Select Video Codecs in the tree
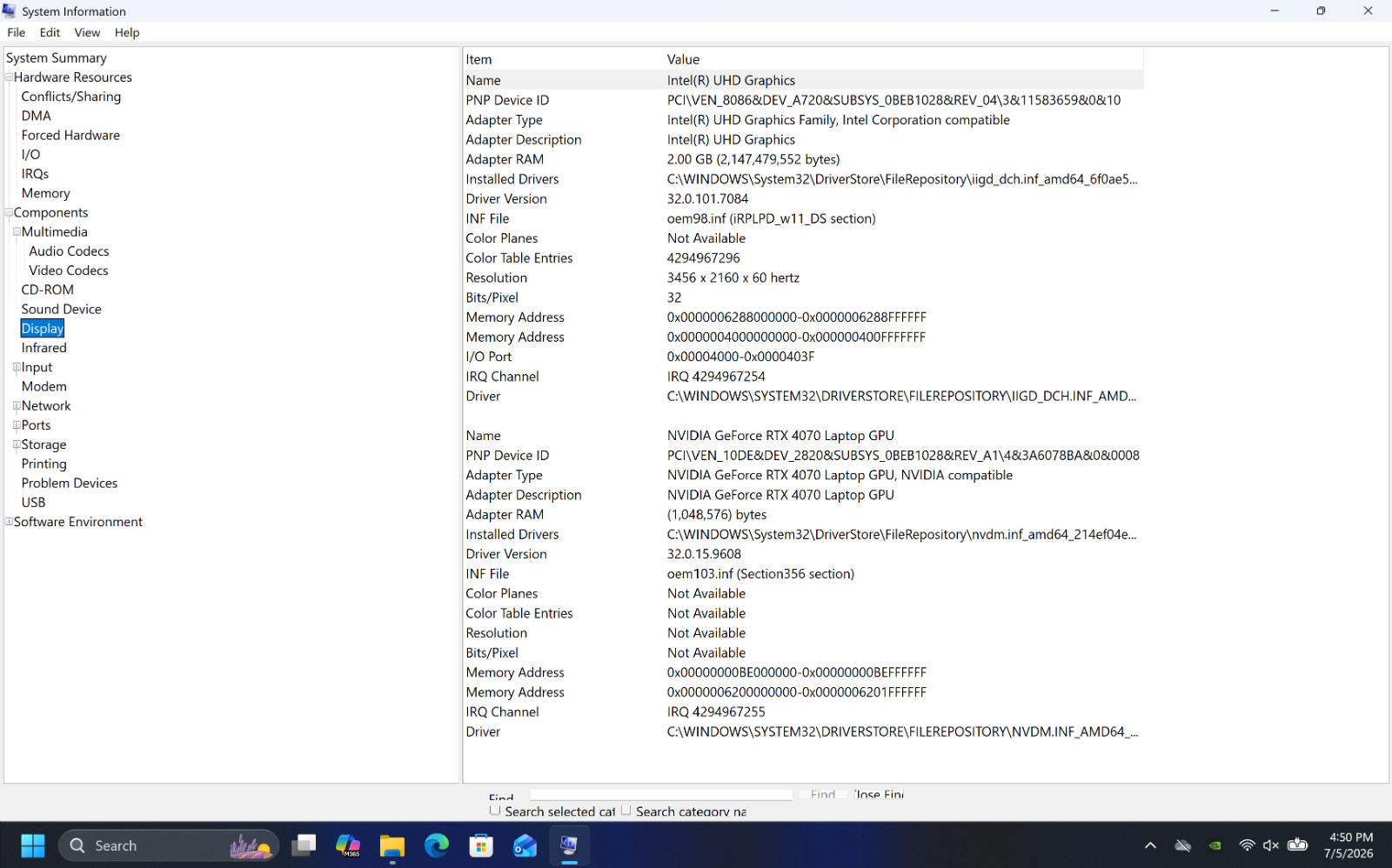 [x=69, y=270]
